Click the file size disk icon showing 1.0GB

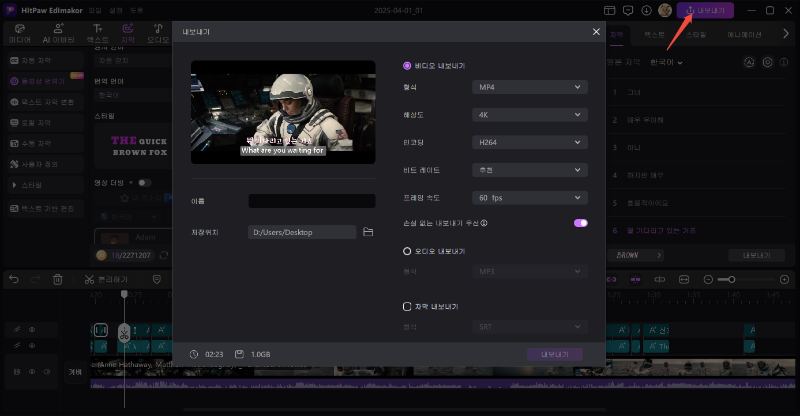pyautogui.click(x=239, y=354)
